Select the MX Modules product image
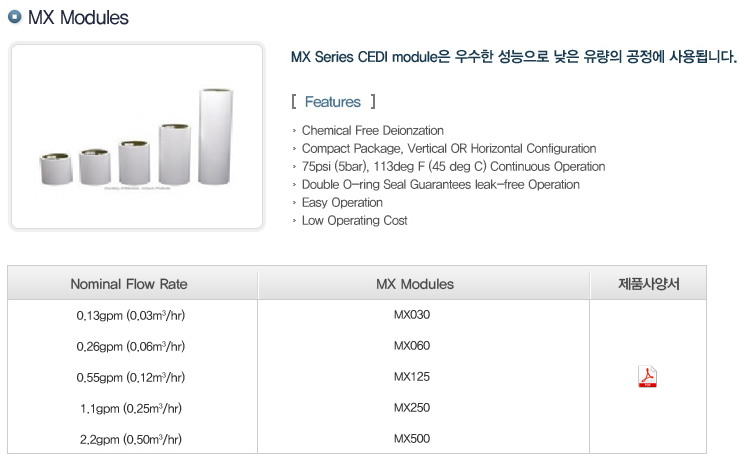 coord(137,137)
